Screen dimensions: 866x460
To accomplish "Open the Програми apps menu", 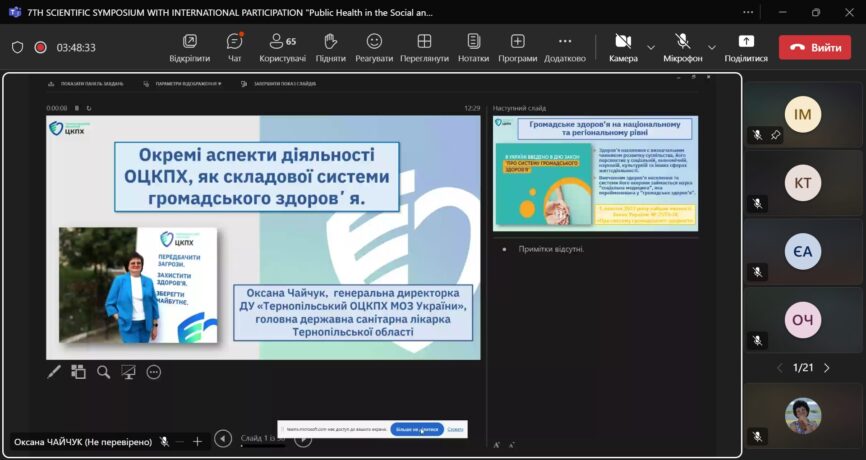I will pyautogui.click(x=517, y=46).
